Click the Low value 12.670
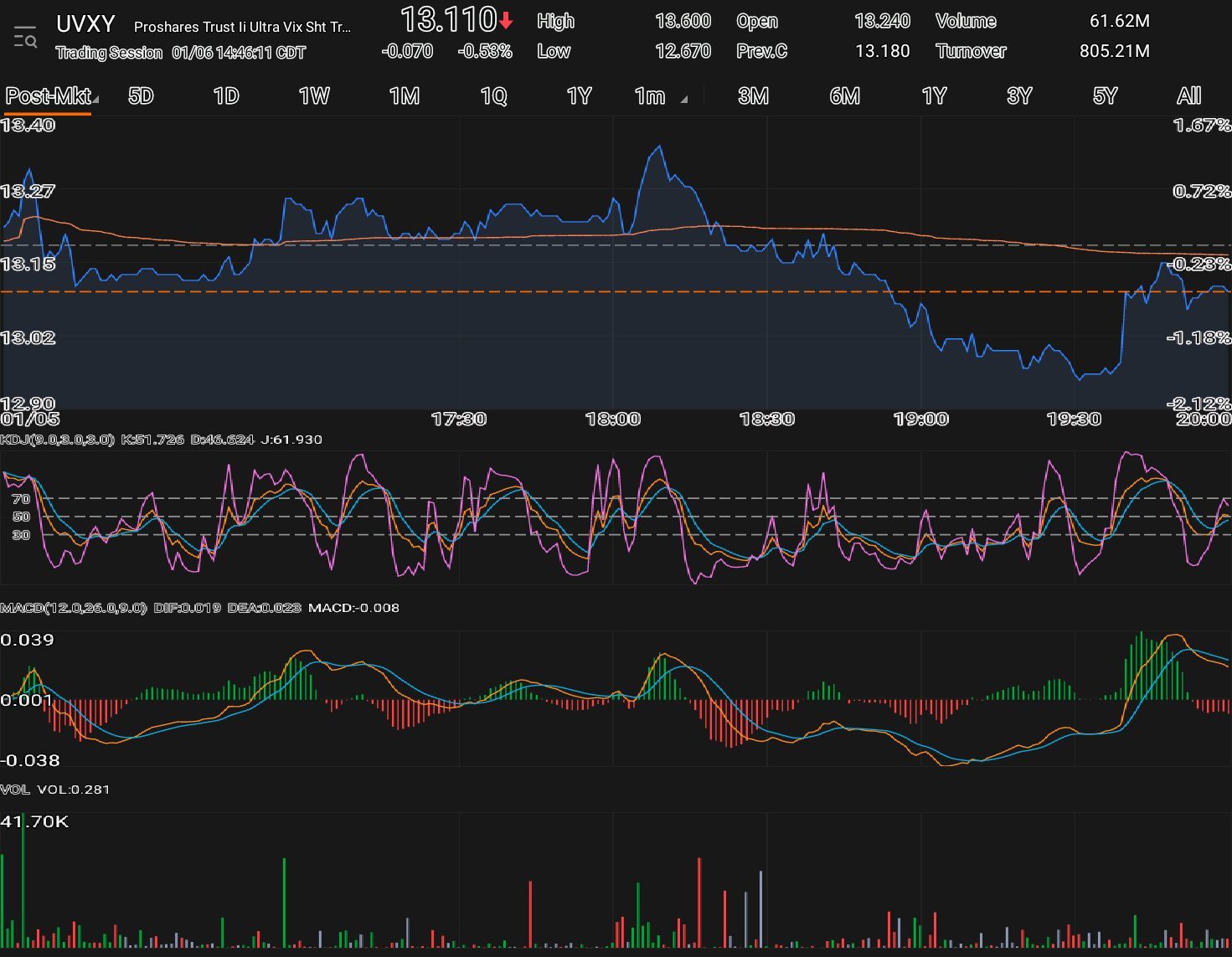The image size is (1232, 957). coord(683,51)
